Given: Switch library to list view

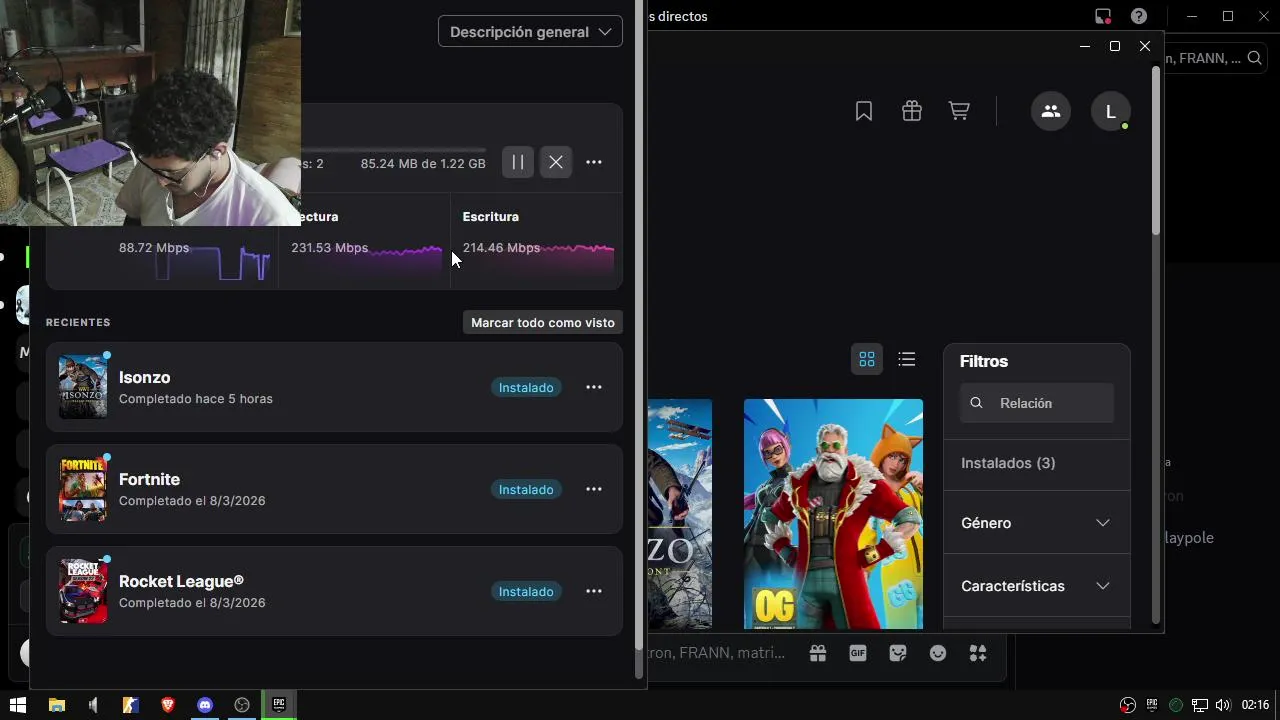Looking at the screenshot, I should pos(907,359).
